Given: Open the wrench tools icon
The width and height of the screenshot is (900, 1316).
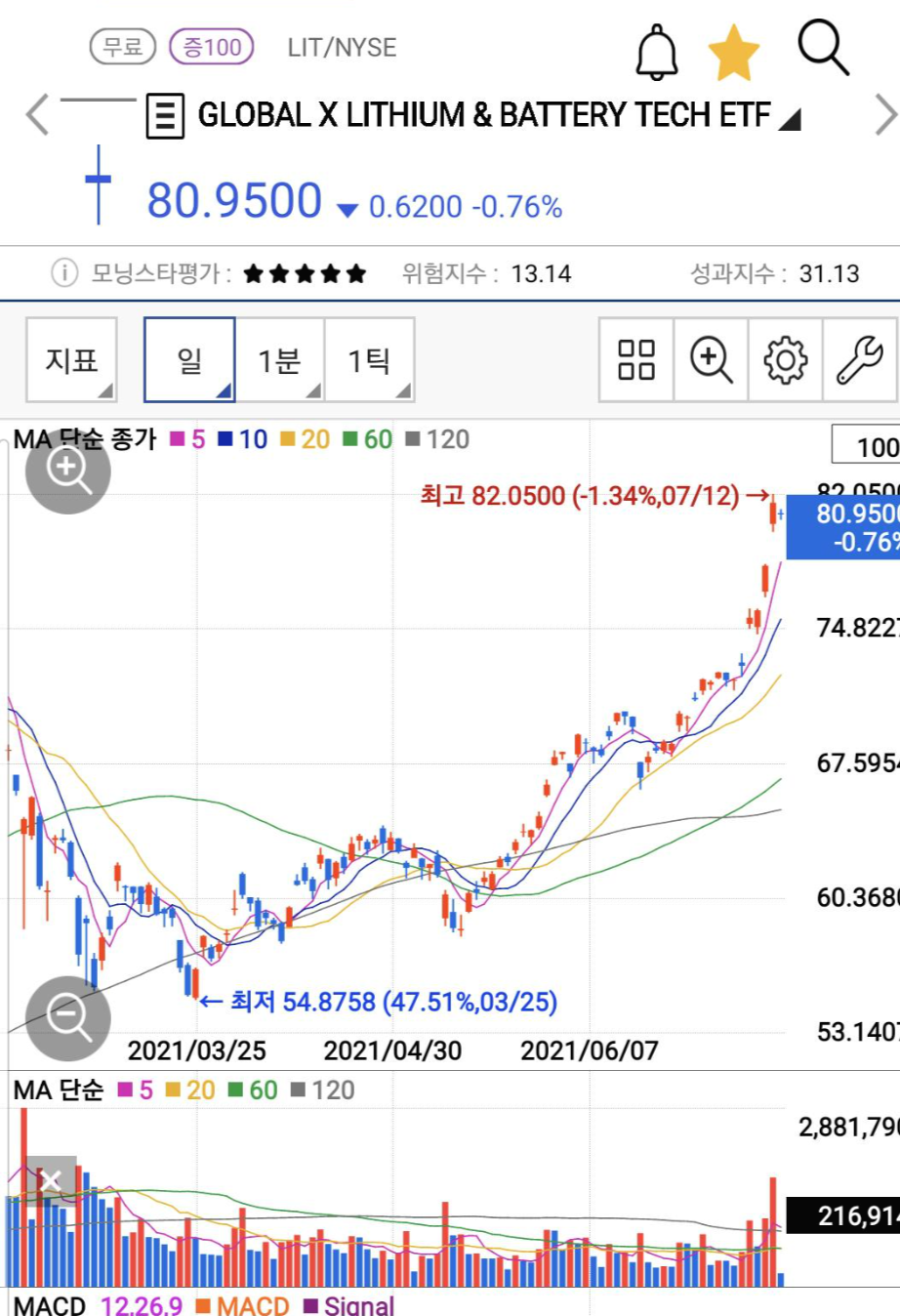Looking at the screenshot, I should tap(860, 359).
